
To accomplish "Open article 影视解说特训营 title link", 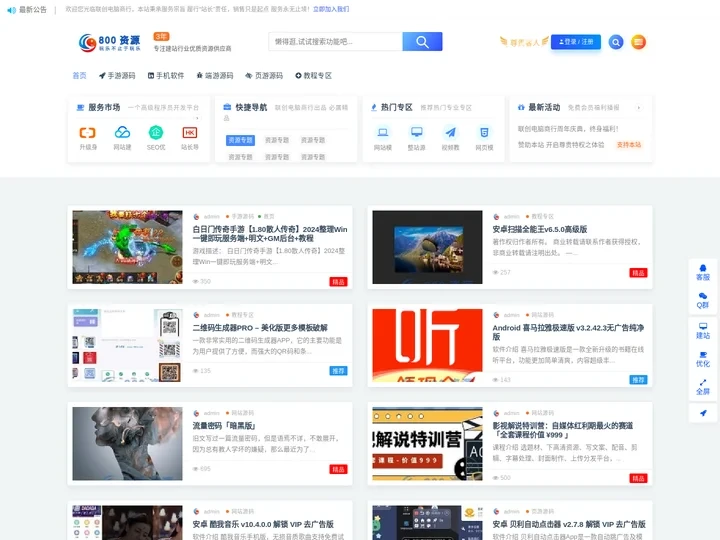I will (x=562, y=430).
